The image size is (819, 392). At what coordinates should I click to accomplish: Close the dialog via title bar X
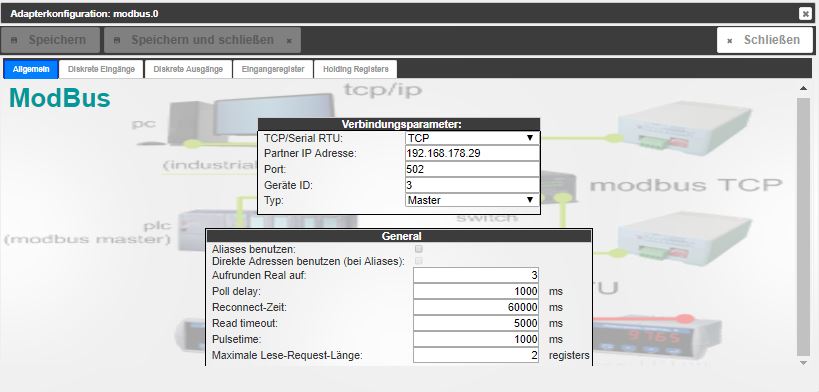[x=805, y=14]
